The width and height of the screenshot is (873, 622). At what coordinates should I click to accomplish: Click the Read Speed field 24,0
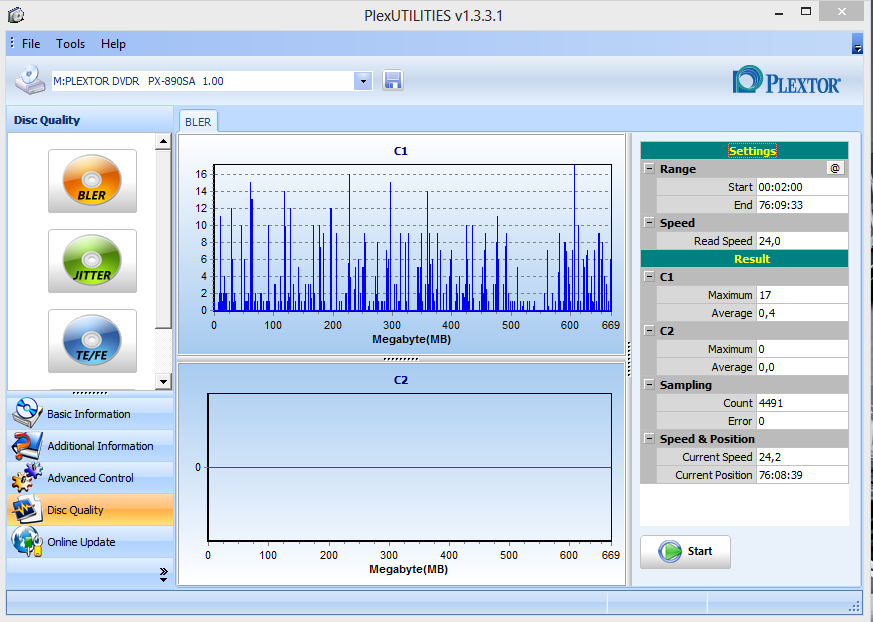pyautogui.click(x=802, y=241)
